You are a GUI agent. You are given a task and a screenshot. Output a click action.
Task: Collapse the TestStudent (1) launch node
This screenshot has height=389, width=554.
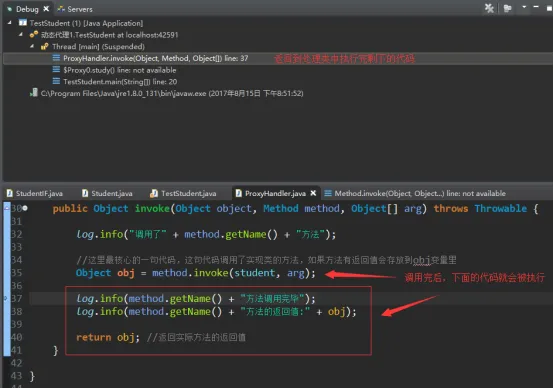(10, 23)
